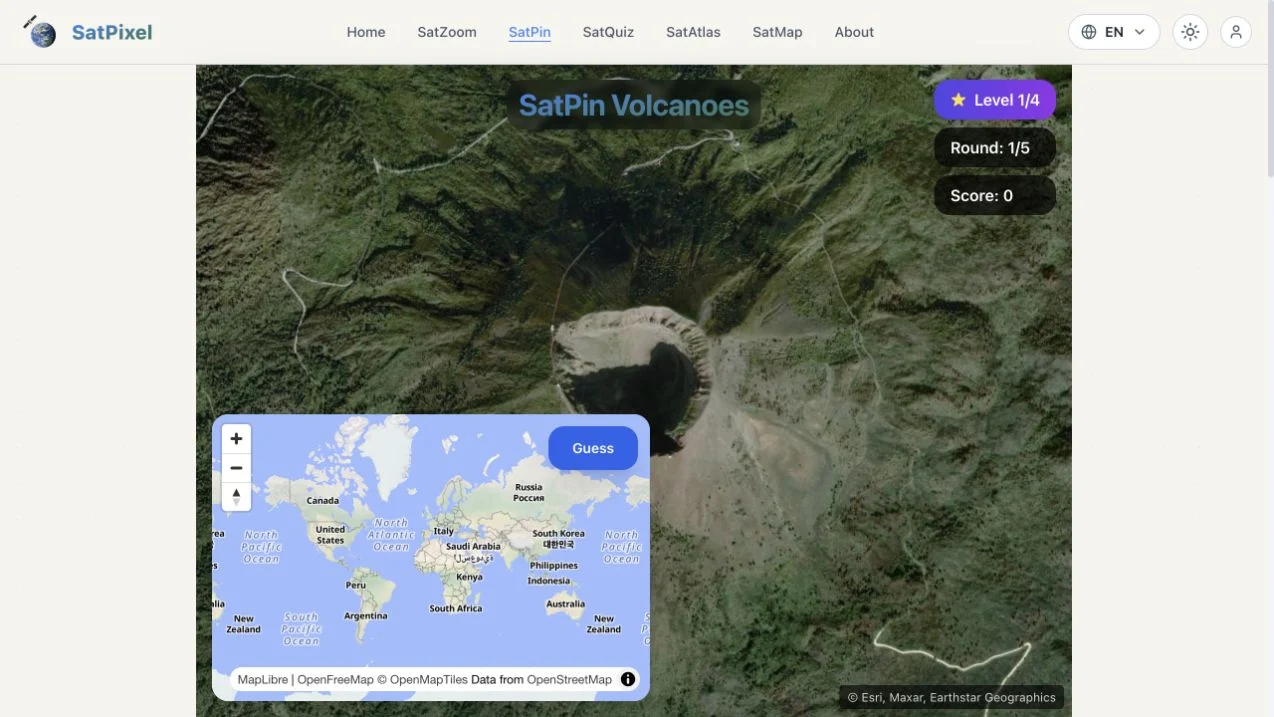Toggle the light/dark theme sun button
Screen dimensions: 1274x717
tap(1190, 32)
